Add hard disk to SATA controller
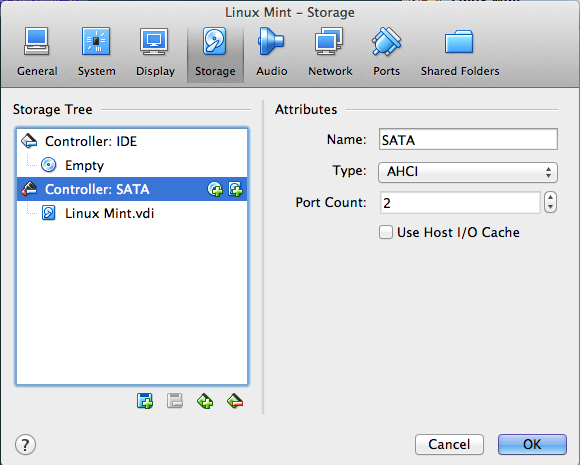 click(x=236, y=189)
